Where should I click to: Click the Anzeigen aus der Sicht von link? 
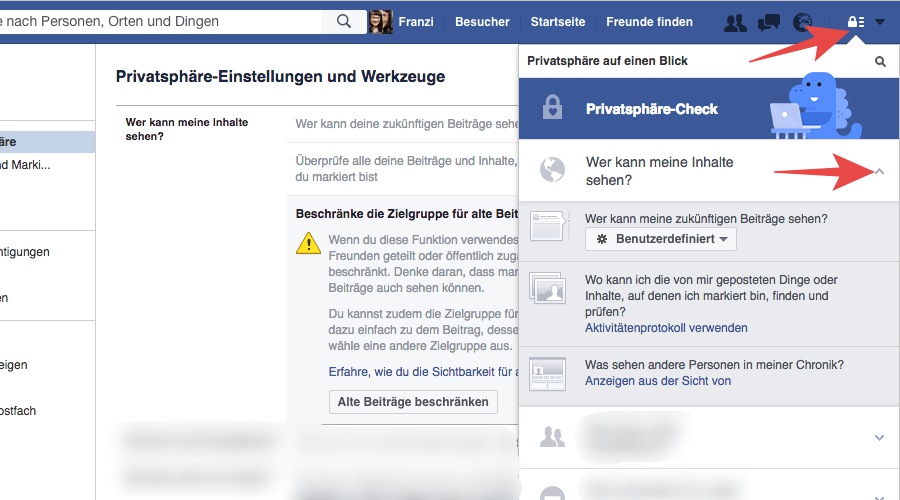click(x=658, y=381)
